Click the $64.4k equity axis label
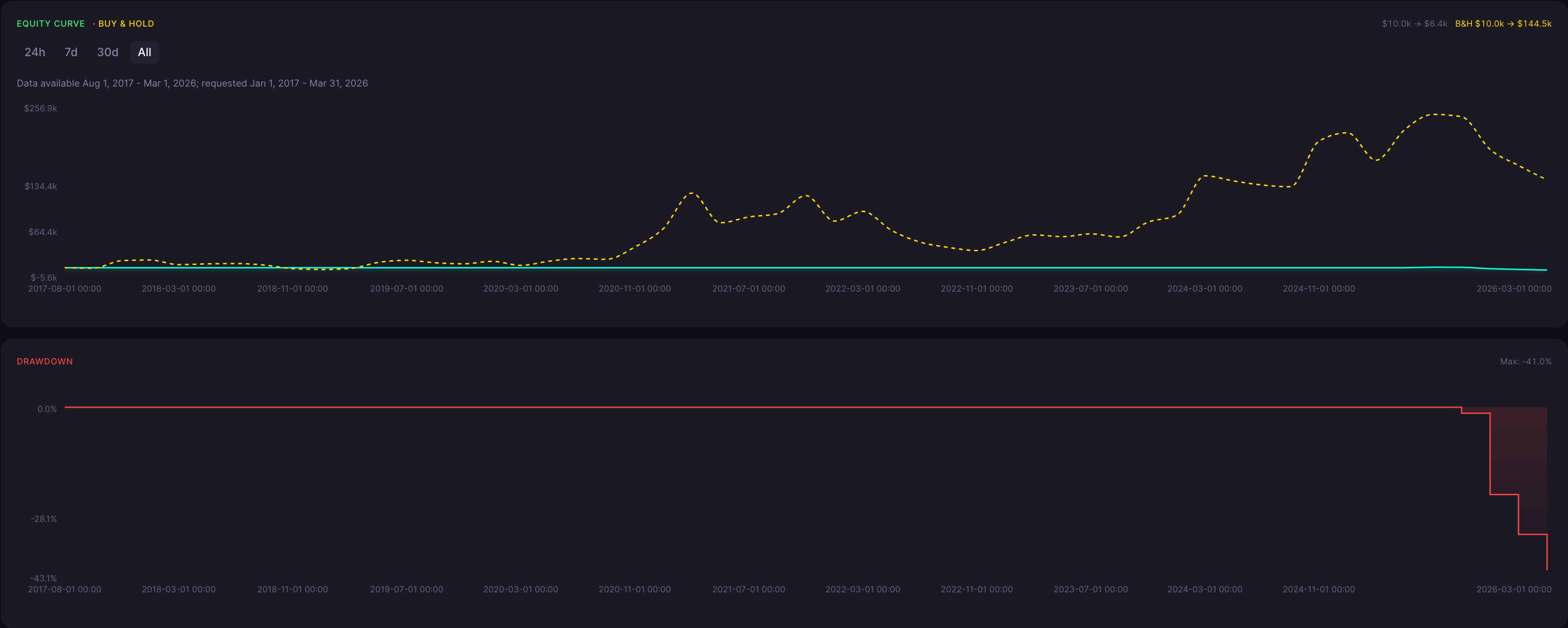1568x628 pixels. [43, 232]
